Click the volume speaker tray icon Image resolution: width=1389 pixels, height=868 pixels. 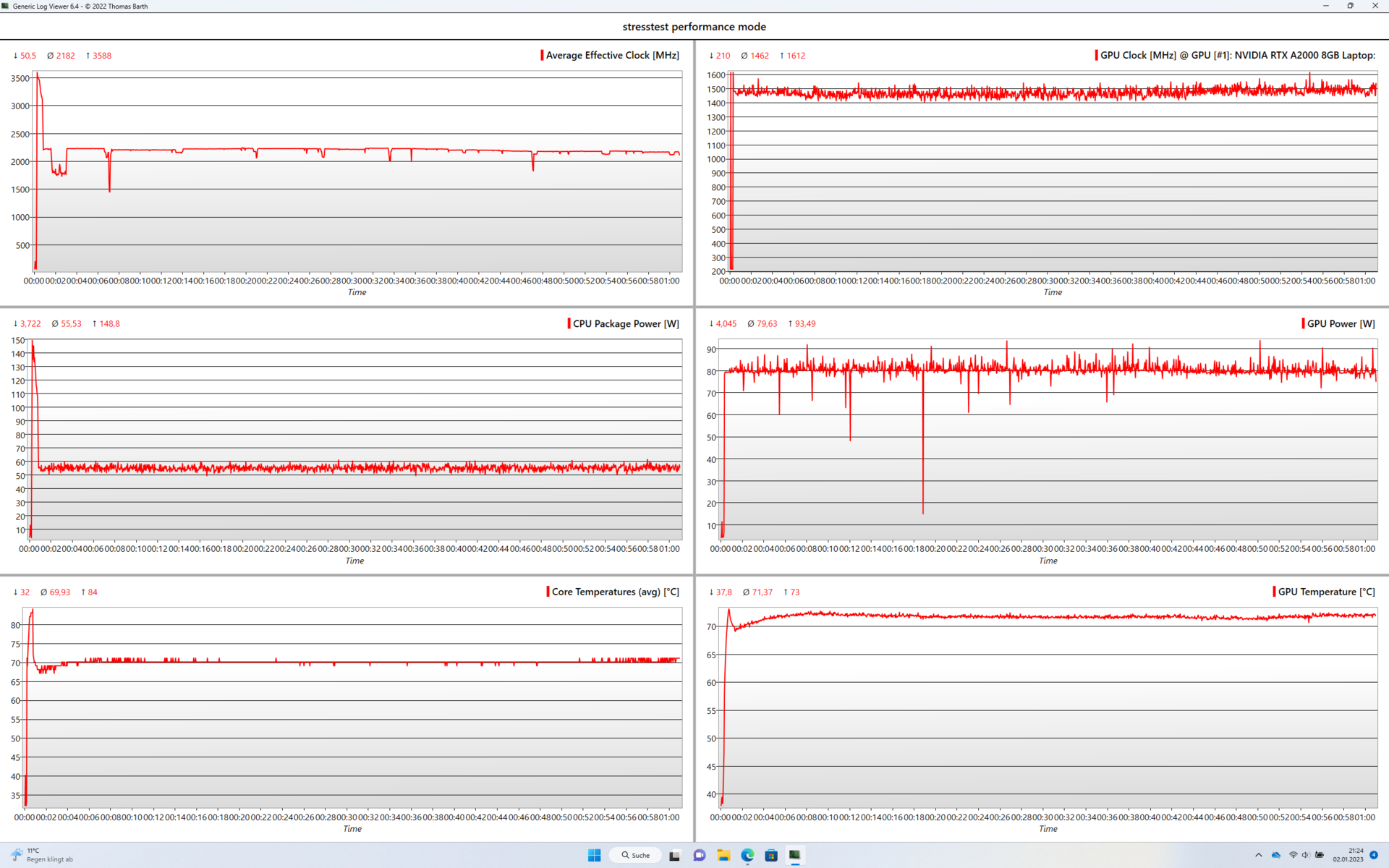point(1306,855)
